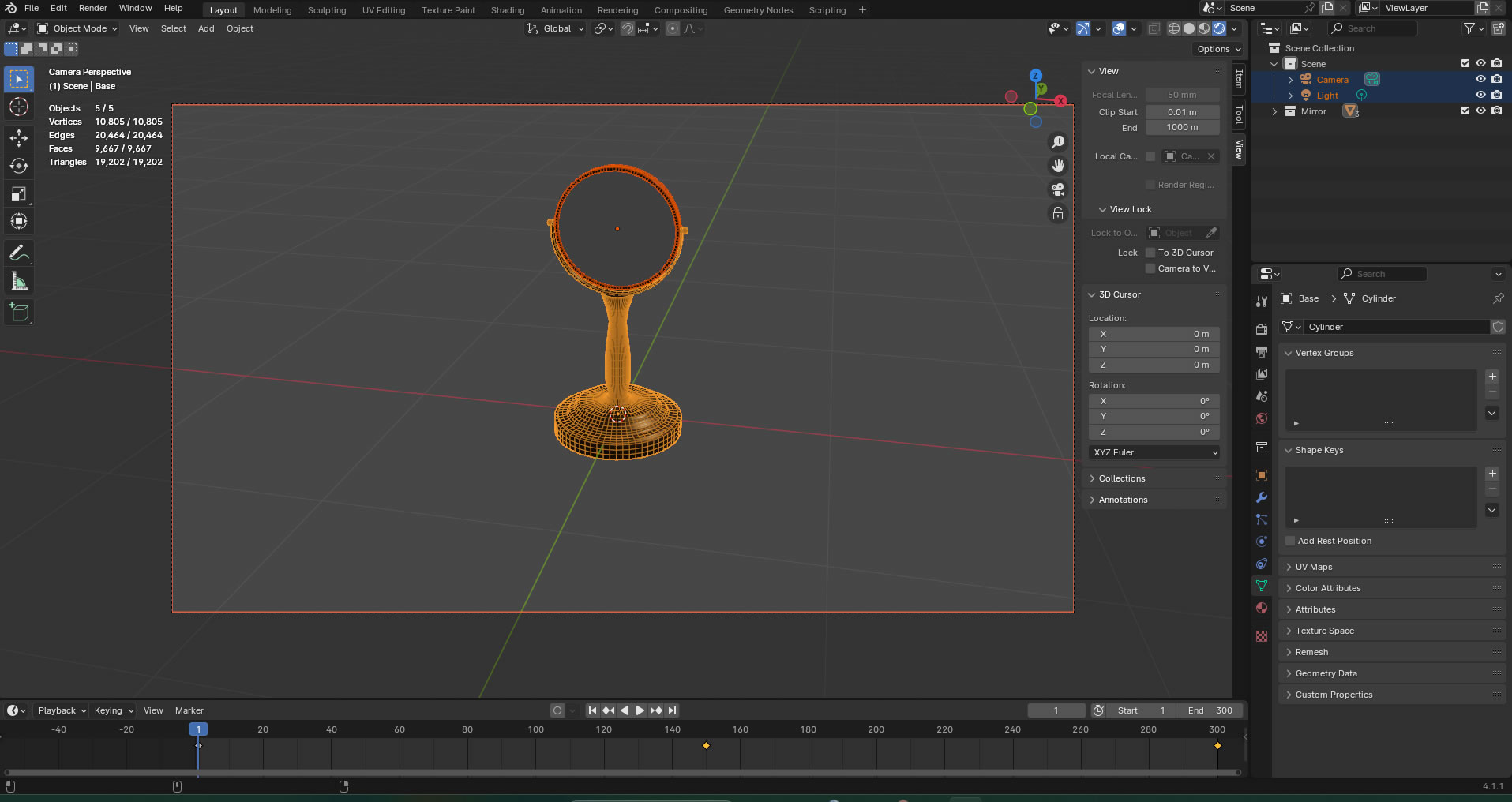Expand the Annotations panel
The image size is (1512, 802).
click(x=1123, y=500)
